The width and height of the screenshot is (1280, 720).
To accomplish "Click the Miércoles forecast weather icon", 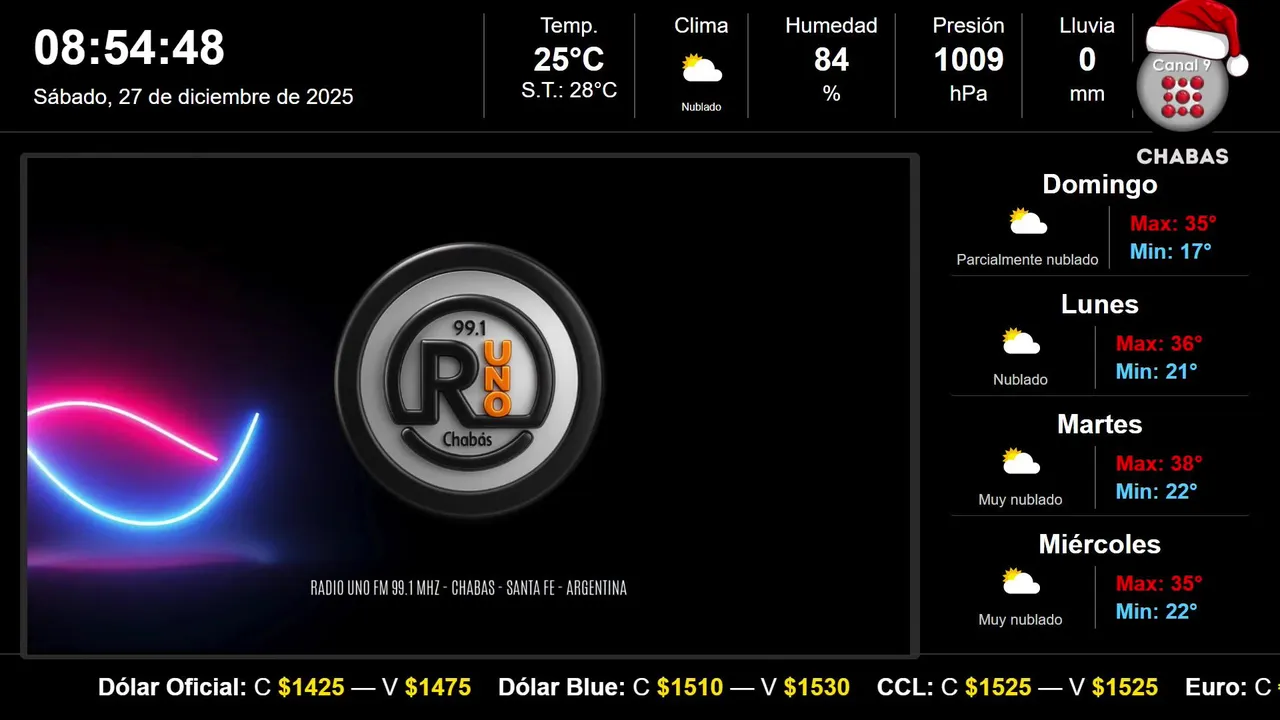I will click(x=1021, y=581).
